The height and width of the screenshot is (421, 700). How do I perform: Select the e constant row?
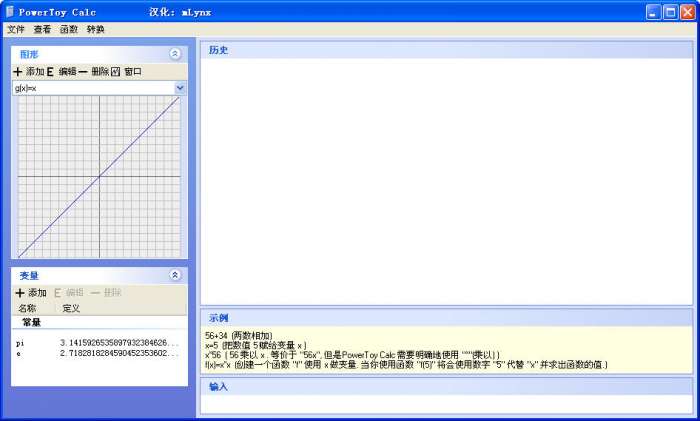(99, 353)
